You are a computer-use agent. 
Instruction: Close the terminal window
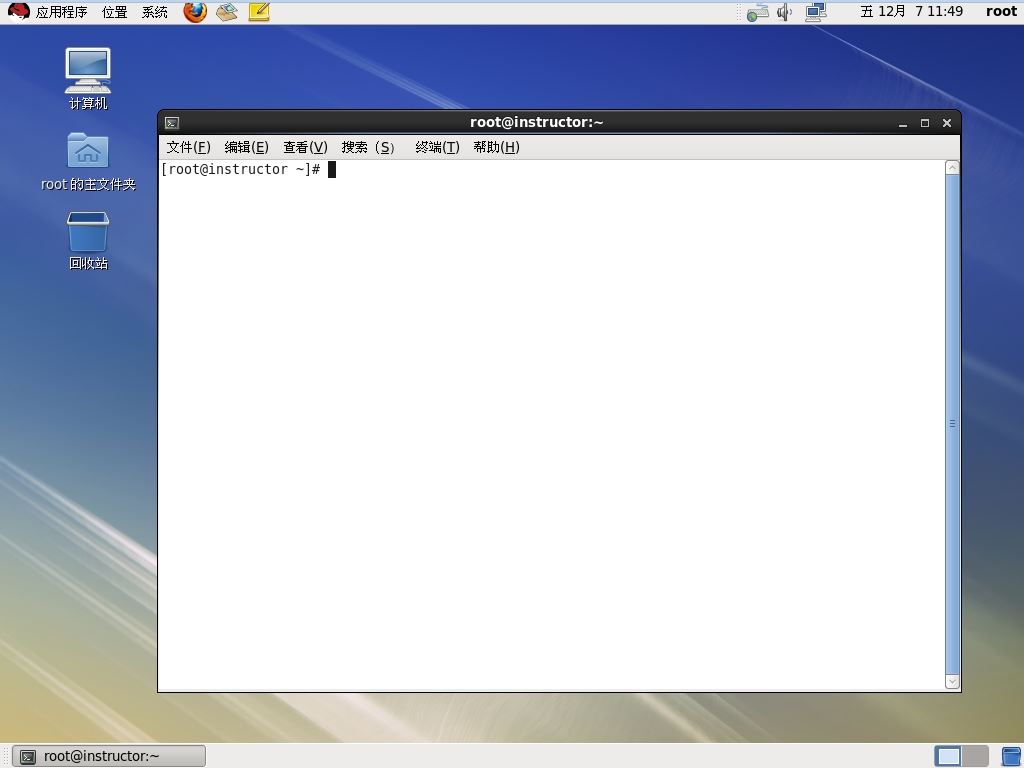pos(947,123)
